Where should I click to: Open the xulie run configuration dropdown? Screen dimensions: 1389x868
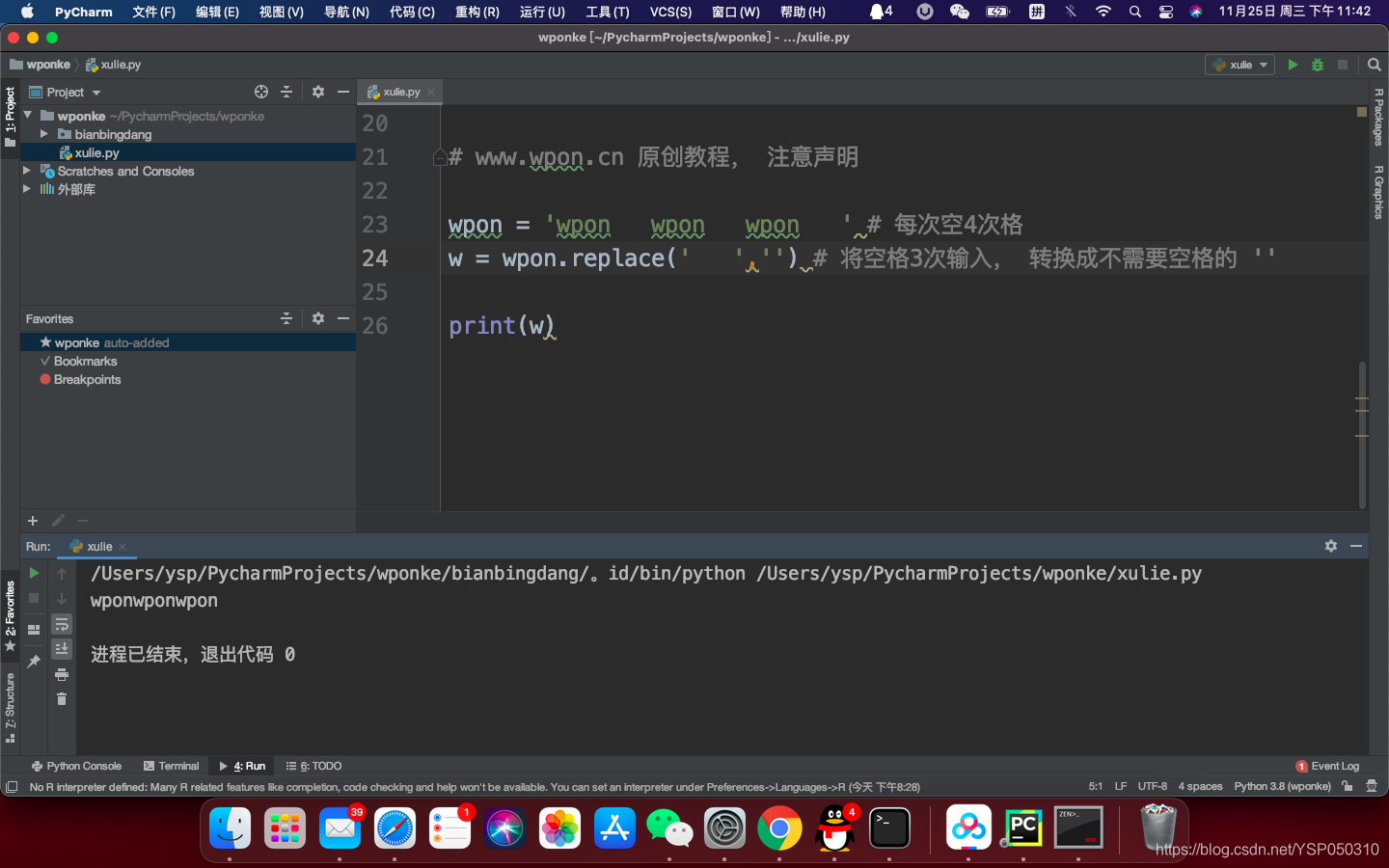[1239, 65]
